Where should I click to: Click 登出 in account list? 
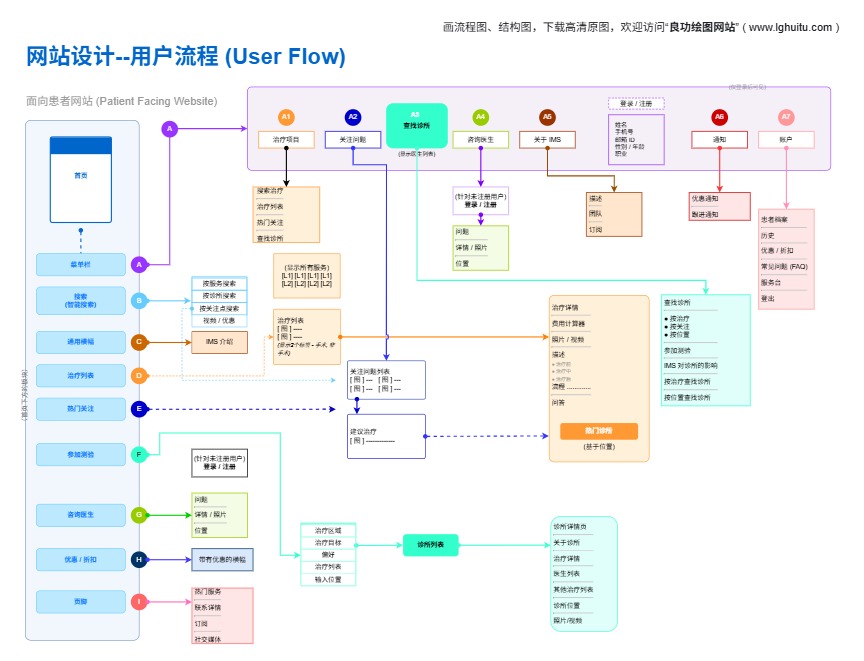pos(768,299)
